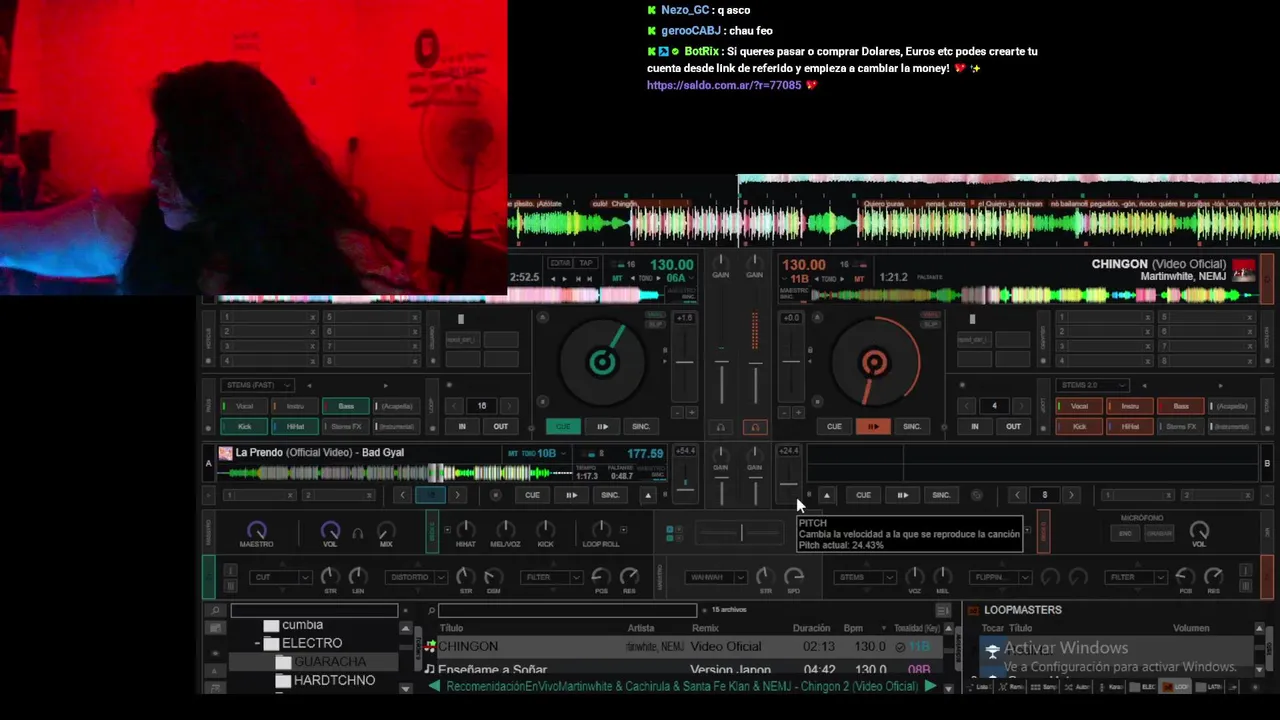Toggle the right deck Kick stem
The image size is (1280, 720).
click(1079, 426)
